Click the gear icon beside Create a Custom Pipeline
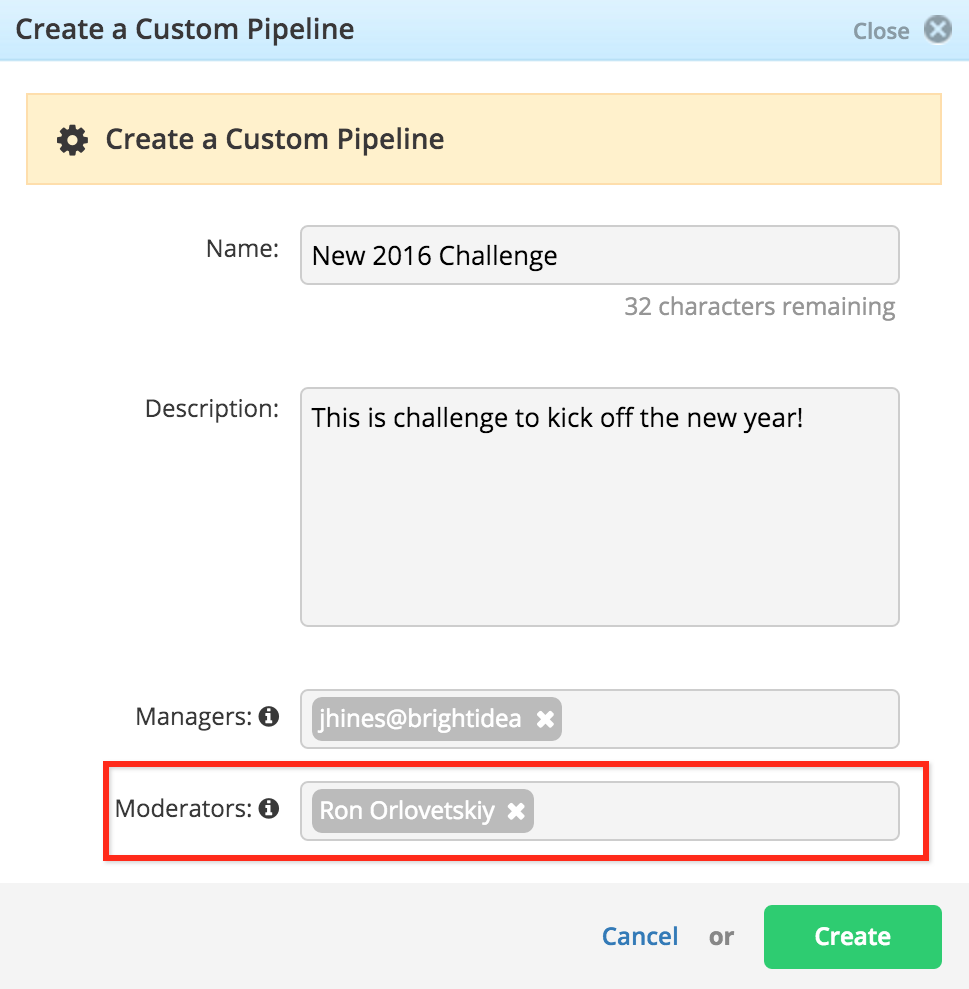Image resolution: width=969 pixels, height=989 pixels. (73, 140)
